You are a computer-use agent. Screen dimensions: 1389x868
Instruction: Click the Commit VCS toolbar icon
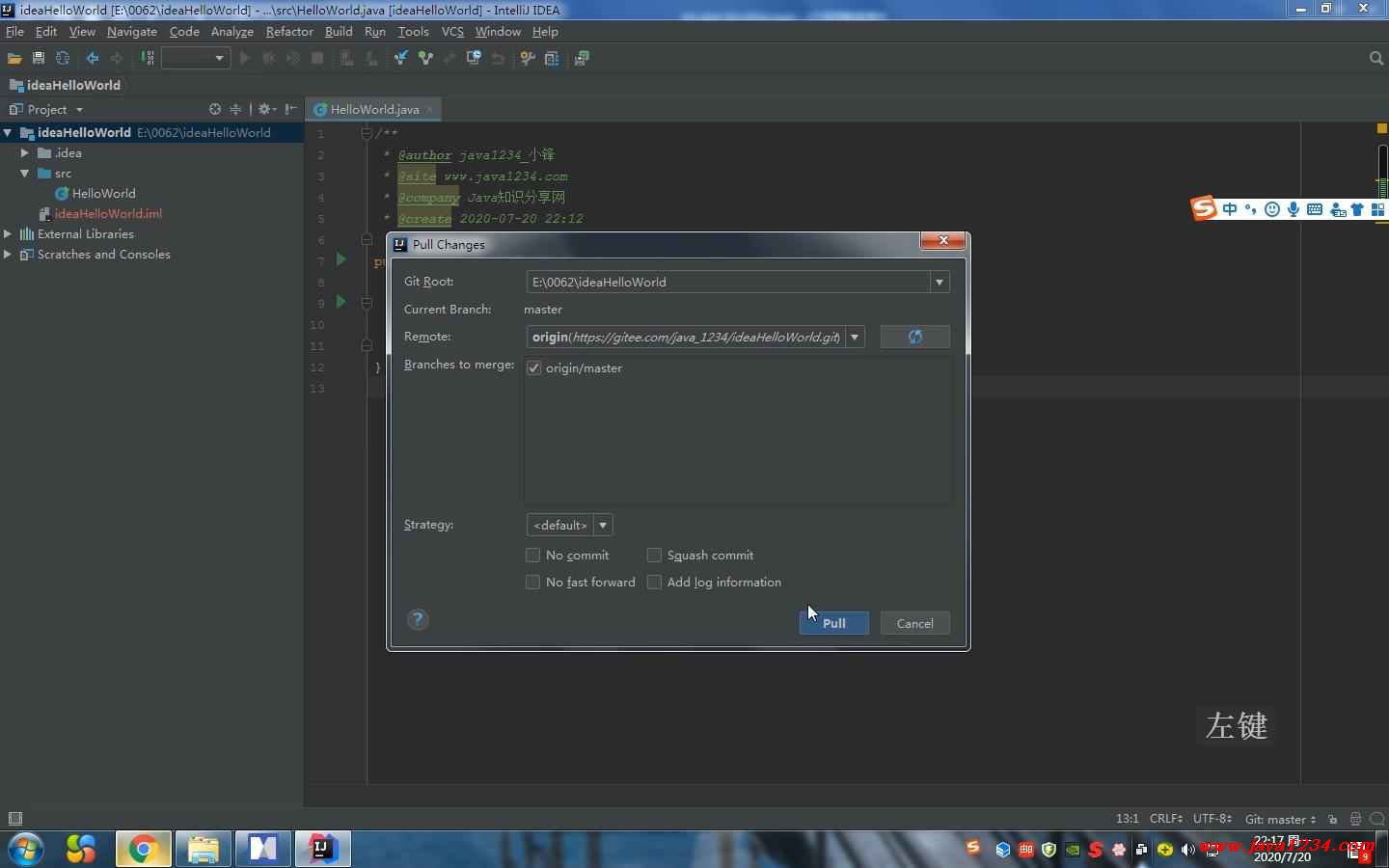tap(425, 58)
